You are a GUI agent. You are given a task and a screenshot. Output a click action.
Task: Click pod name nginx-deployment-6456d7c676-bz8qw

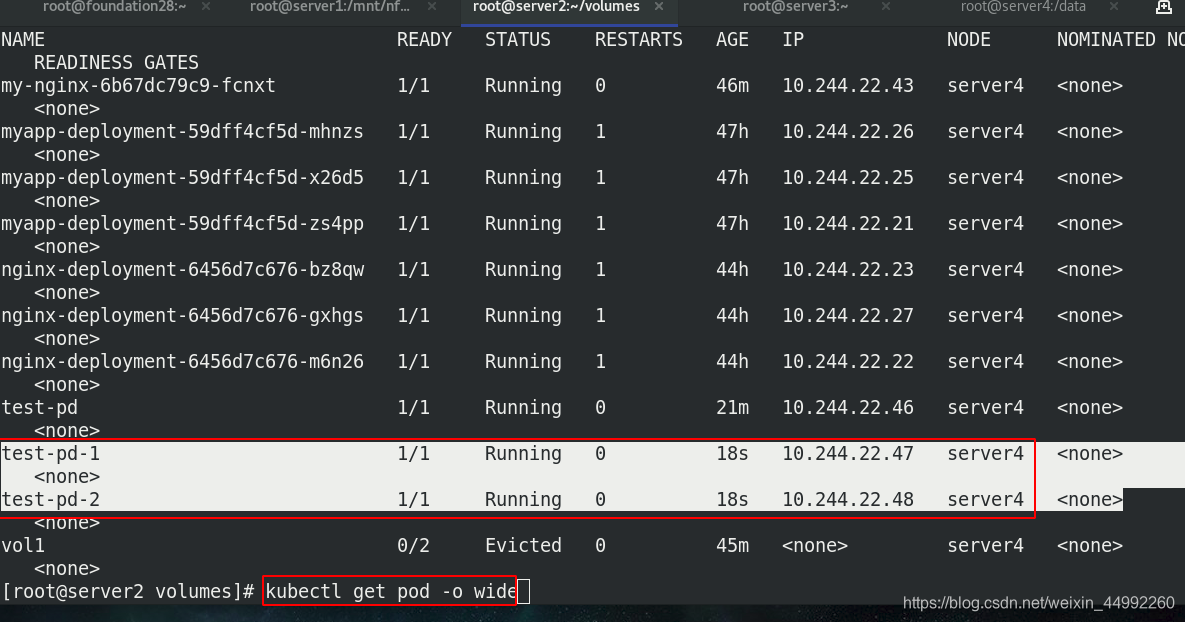pos(182,270)
